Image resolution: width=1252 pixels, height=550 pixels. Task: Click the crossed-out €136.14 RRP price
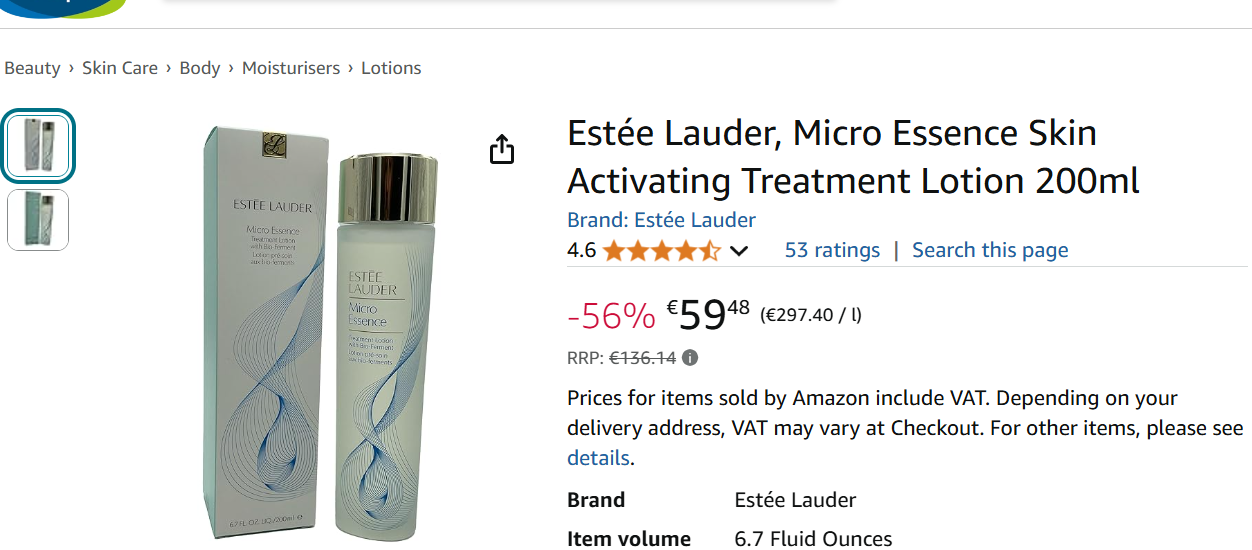pos(643,358)
